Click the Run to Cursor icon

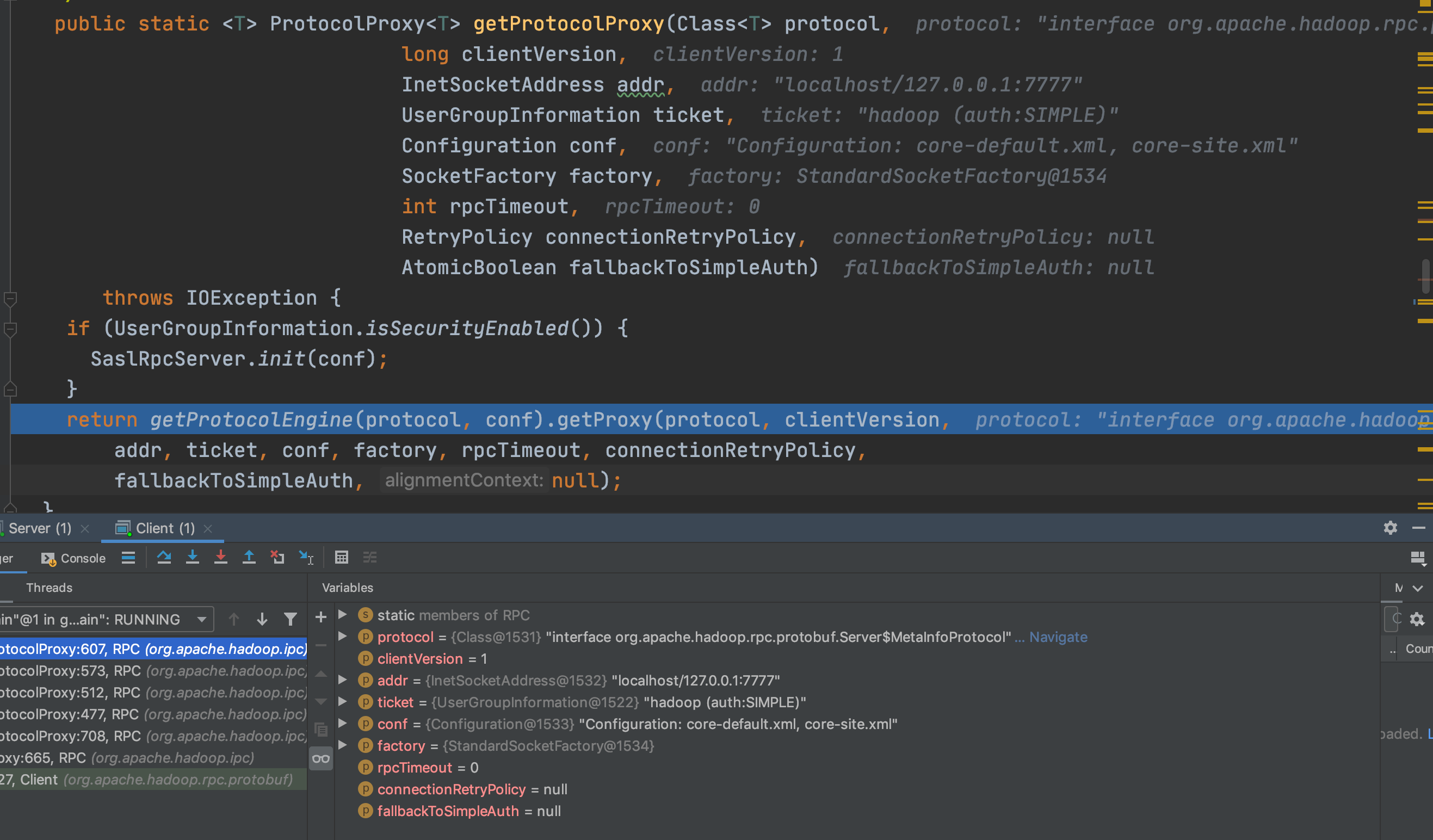(x=306, y=557)
